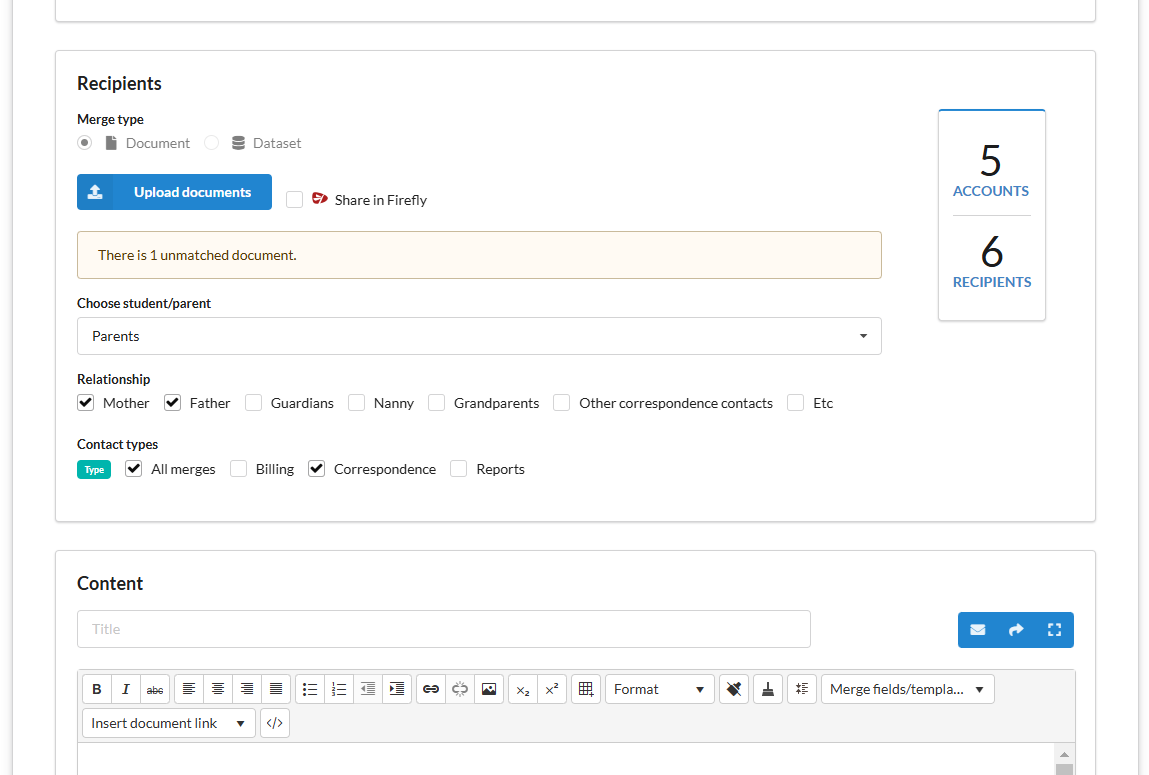Remove the hyperlink with unlink icon
This screenshot has width=1149, height=775.
[x=459, y=689]
